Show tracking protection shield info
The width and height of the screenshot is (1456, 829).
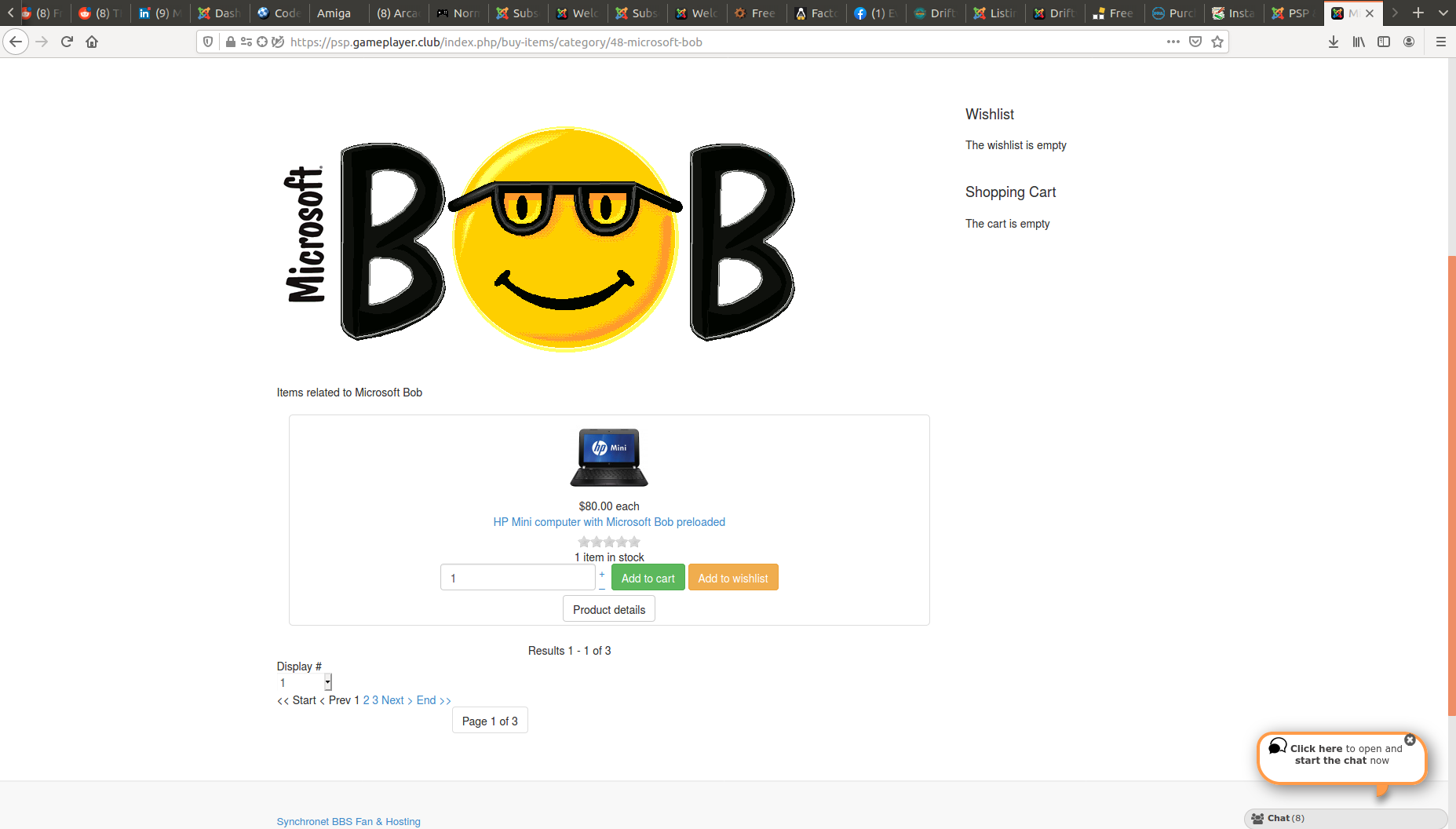point(208,42)
